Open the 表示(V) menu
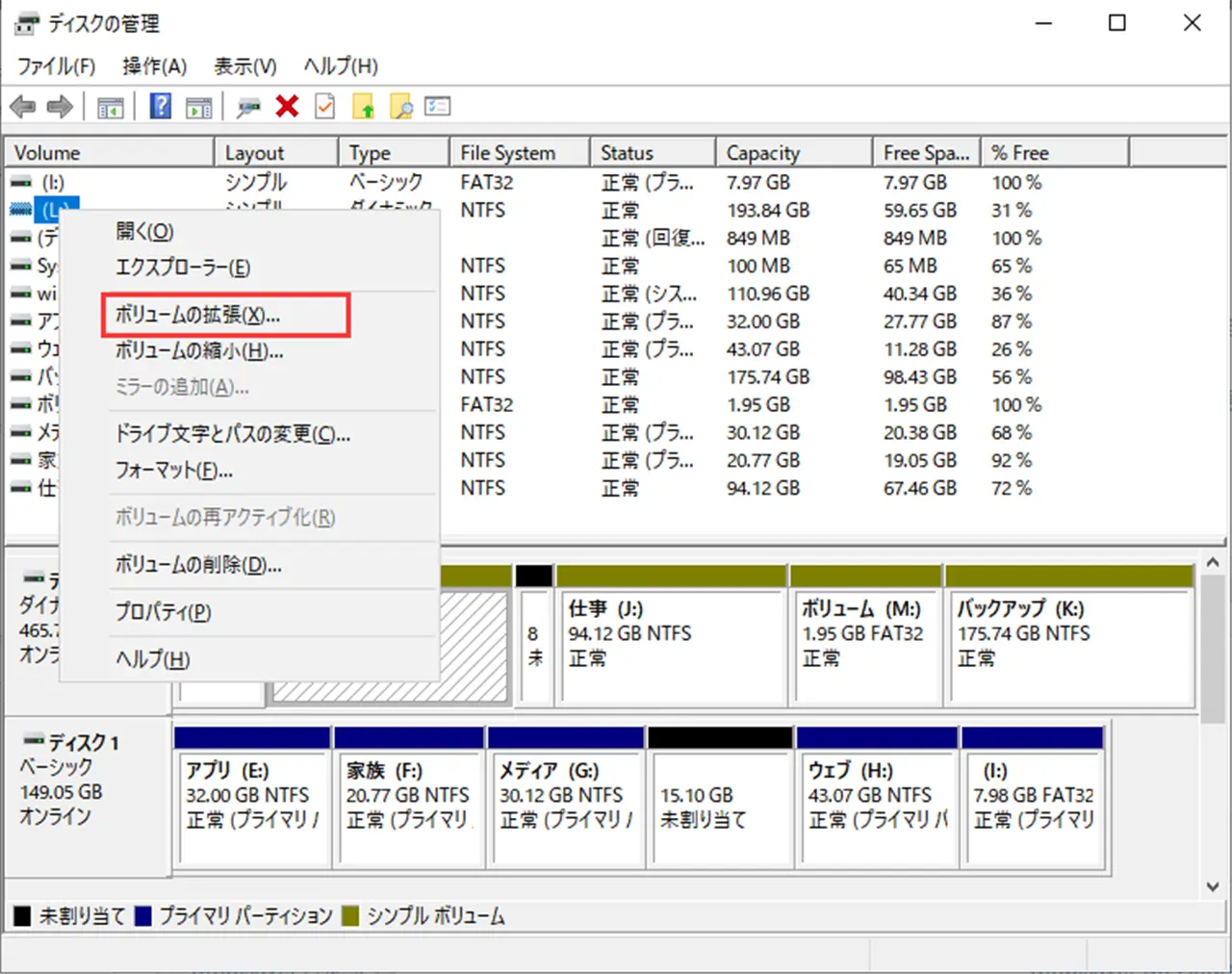Image resolution: width=1232 pixels, height=974 pixels. tap(244, 66)
